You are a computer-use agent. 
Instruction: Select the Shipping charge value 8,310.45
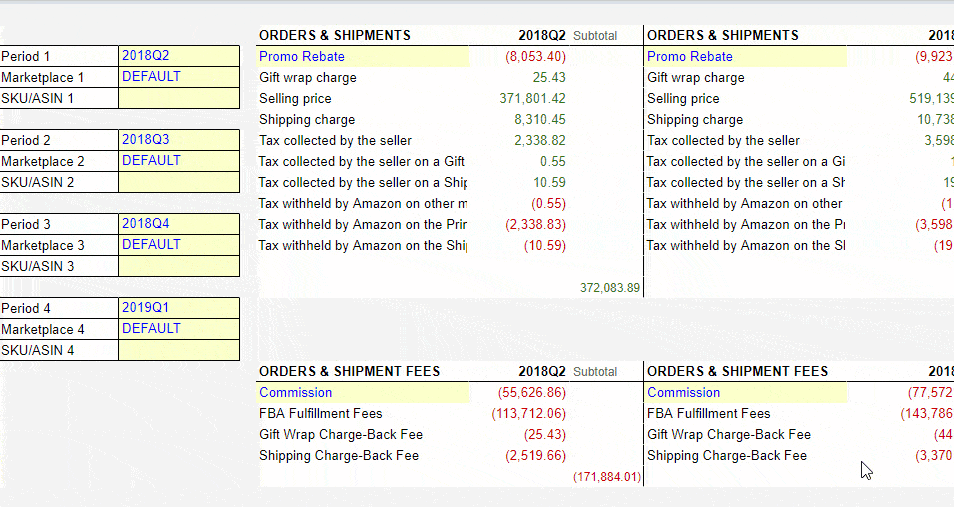[x=539, y=120]
